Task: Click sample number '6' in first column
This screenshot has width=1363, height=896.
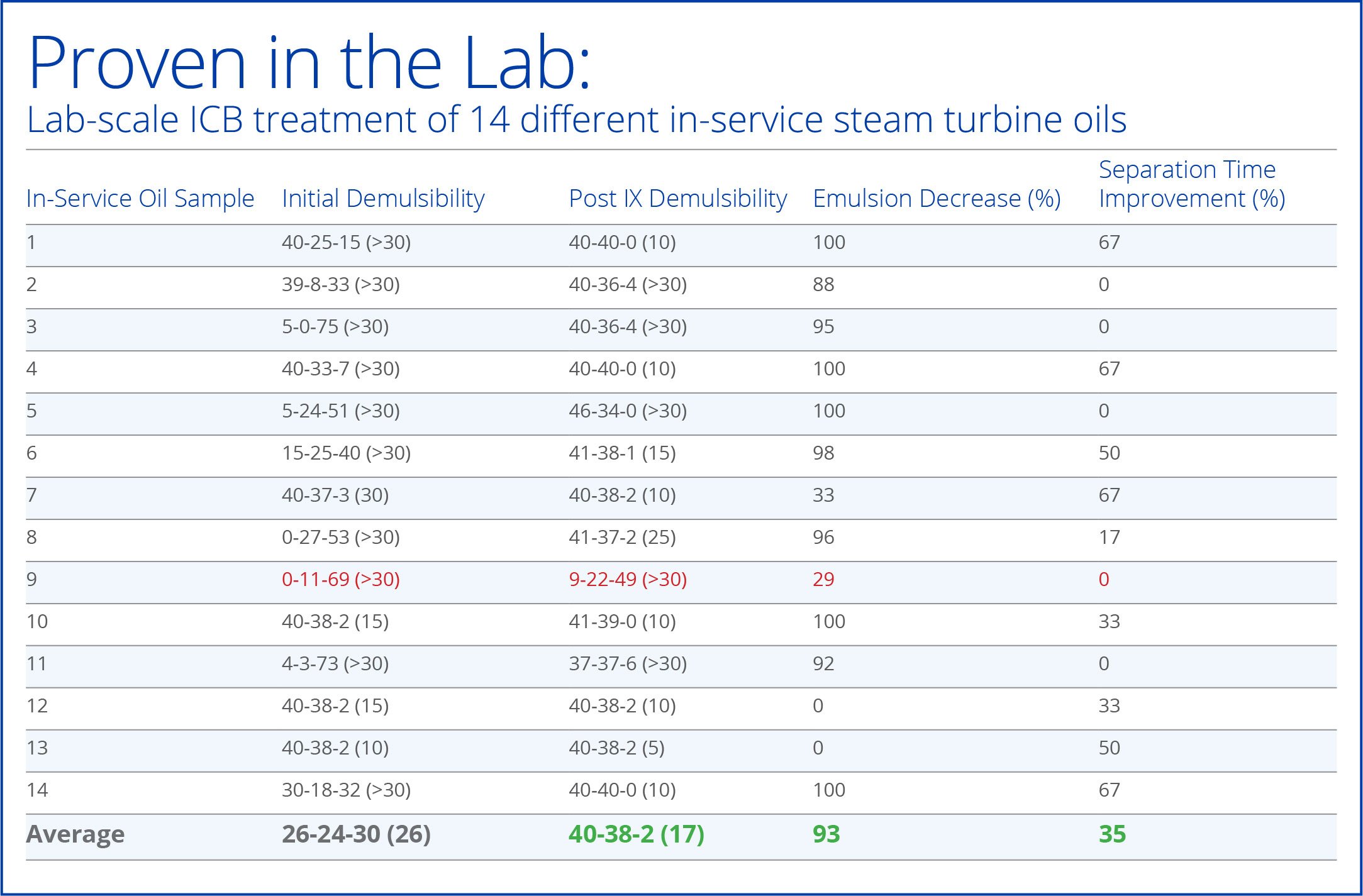Action: coord(31,453)
